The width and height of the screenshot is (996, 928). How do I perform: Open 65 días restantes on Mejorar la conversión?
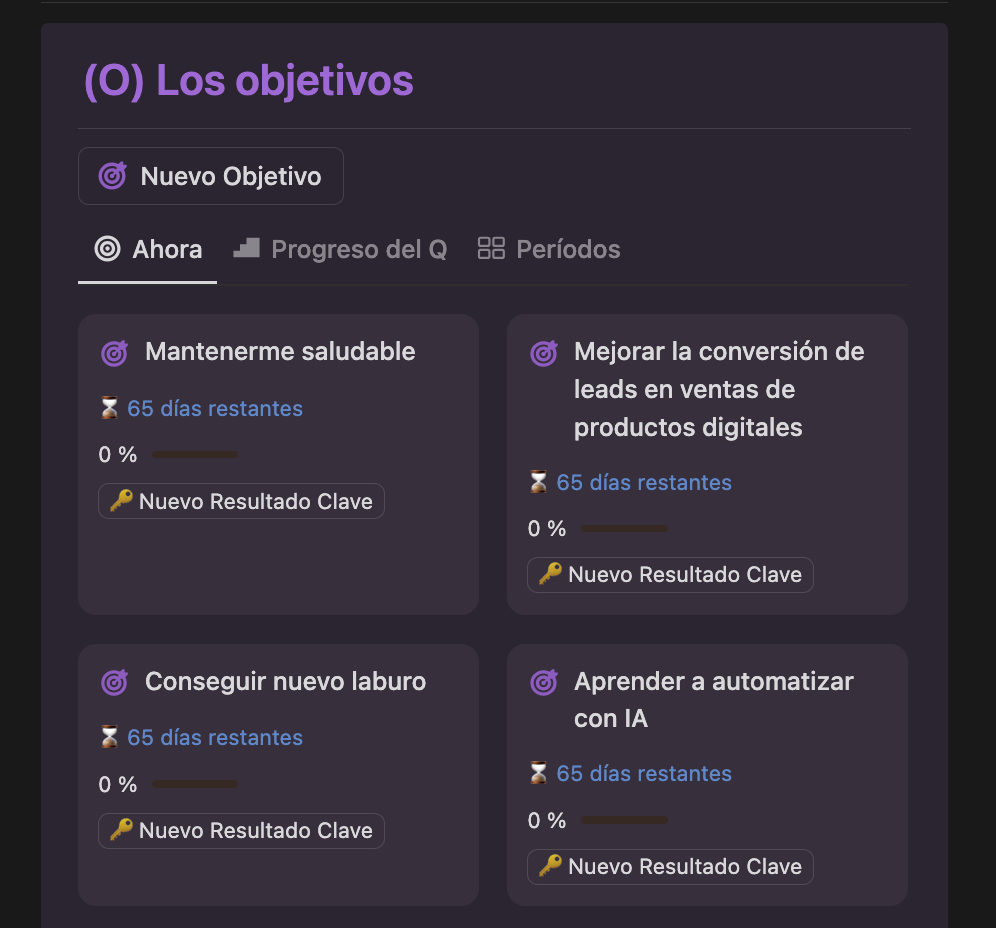coord(643,482)
